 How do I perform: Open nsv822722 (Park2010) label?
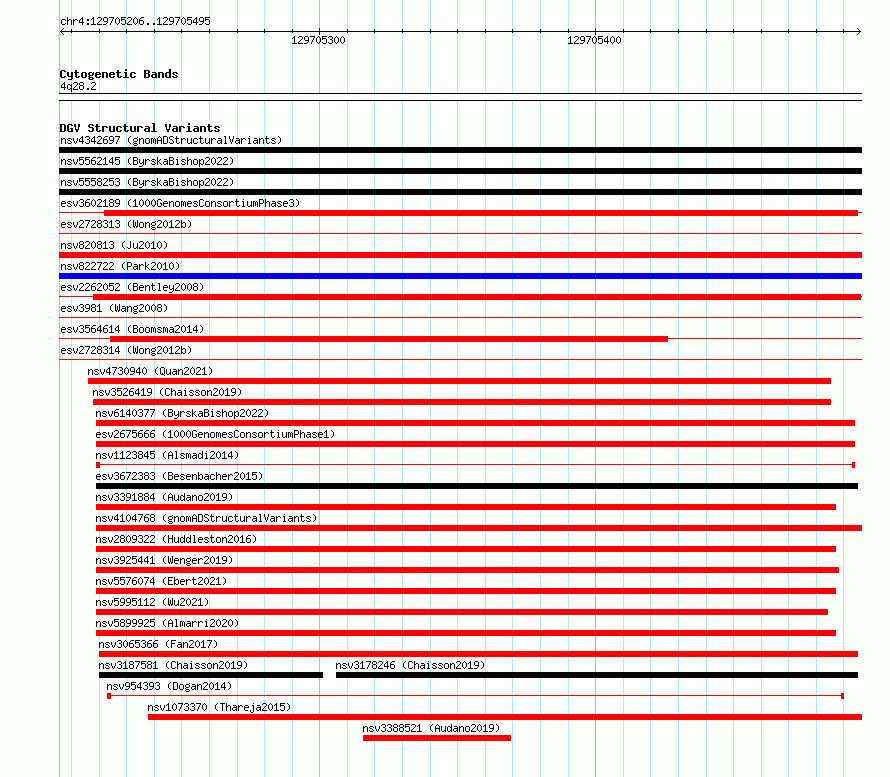click(120, 266)
